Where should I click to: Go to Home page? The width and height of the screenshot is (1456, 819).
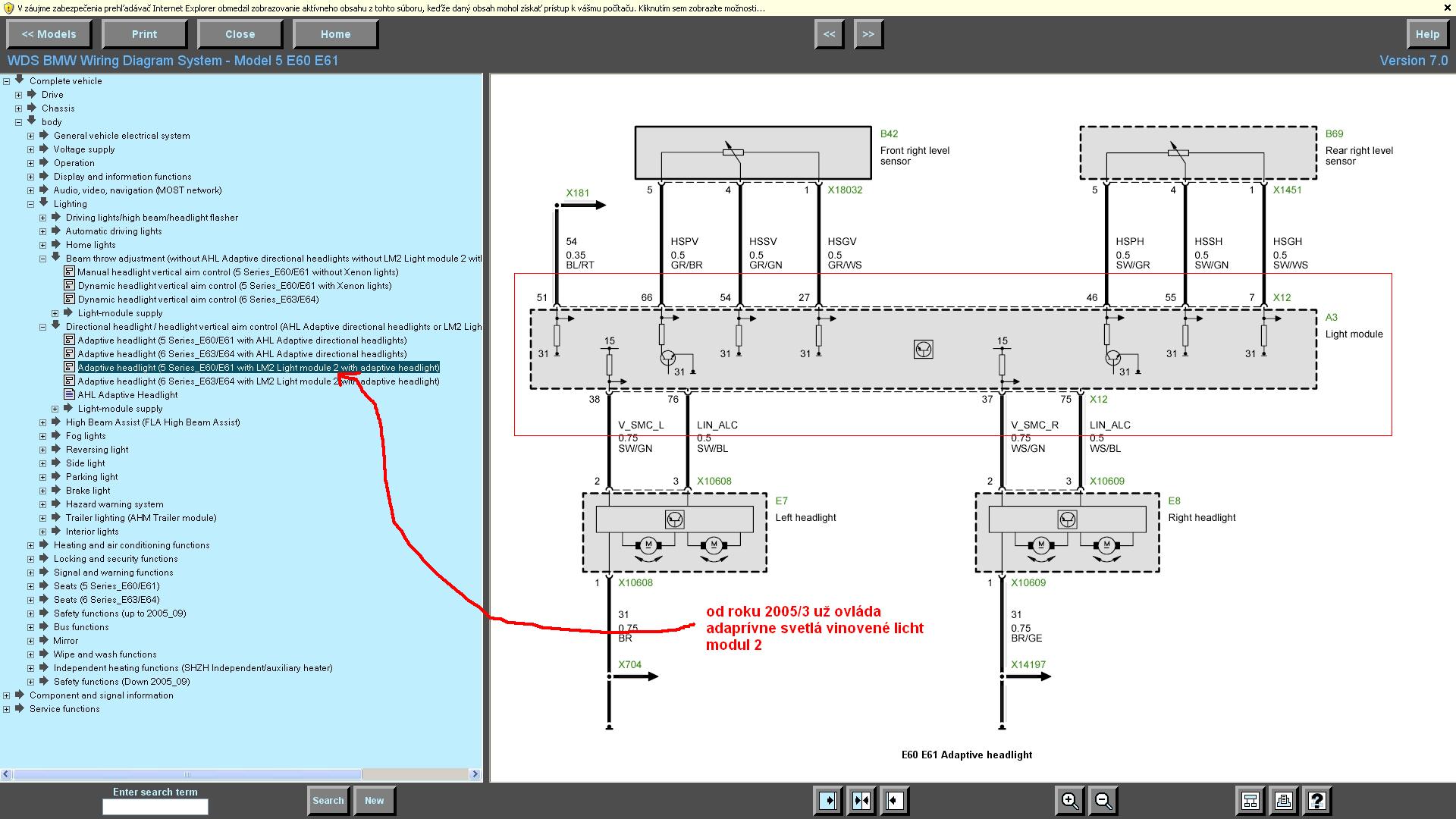click(x=336, y=34)
